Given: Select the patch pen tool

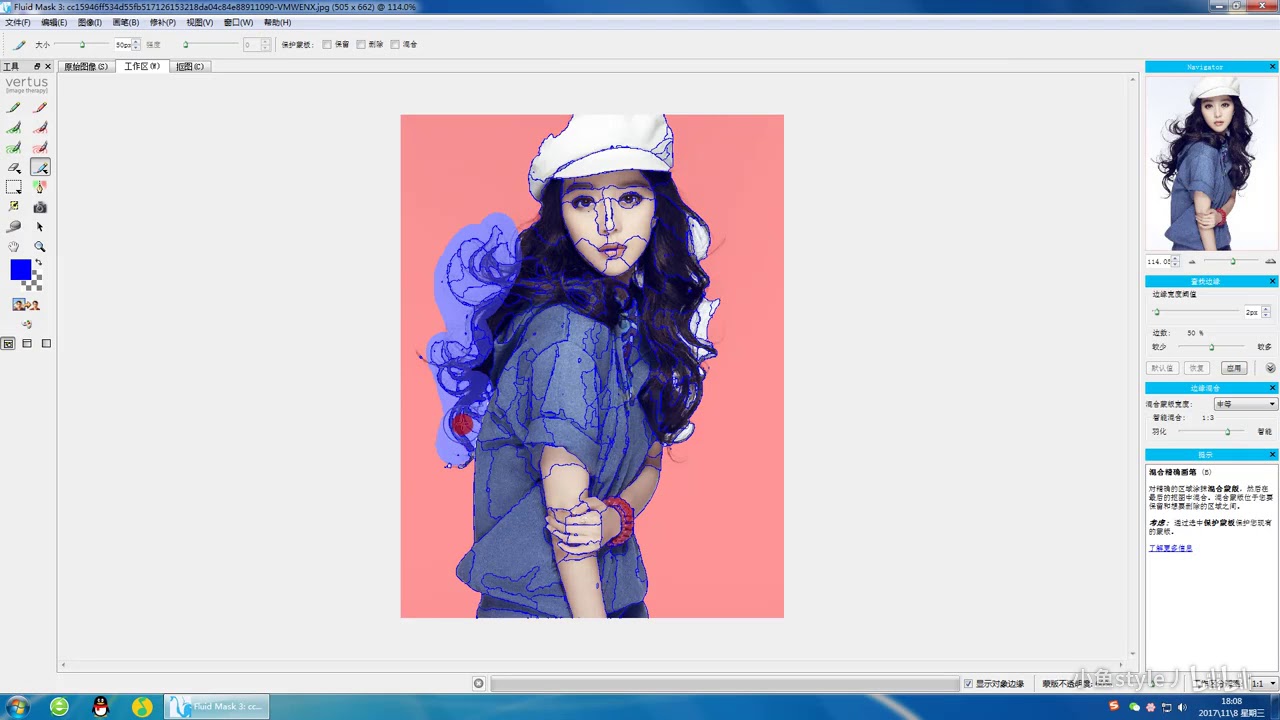Looking at the screenshot, I should (40, 187).
